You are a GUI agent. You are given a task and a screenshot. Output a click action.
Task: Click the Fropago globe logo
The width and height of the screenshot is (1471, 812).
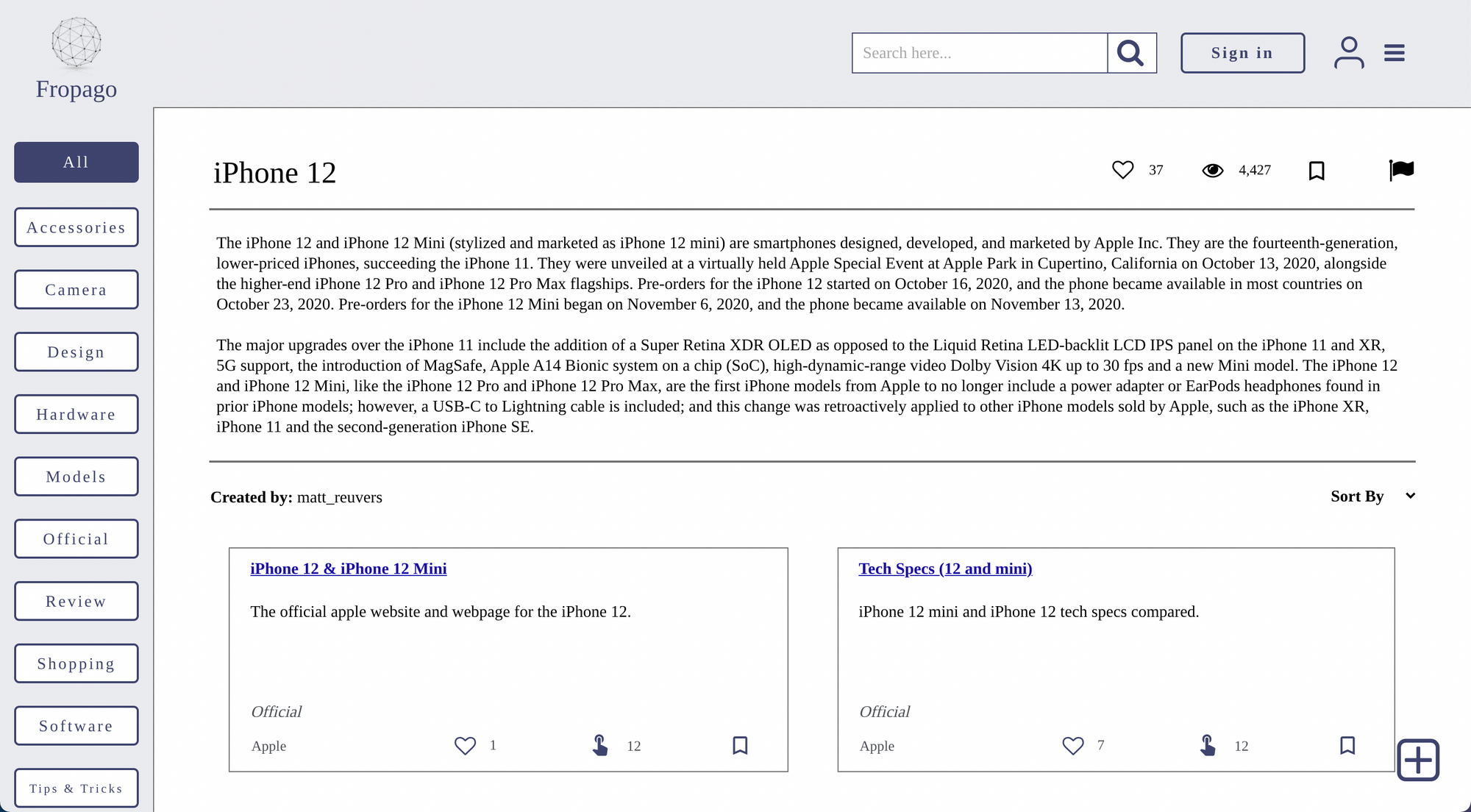coord(76,43)
